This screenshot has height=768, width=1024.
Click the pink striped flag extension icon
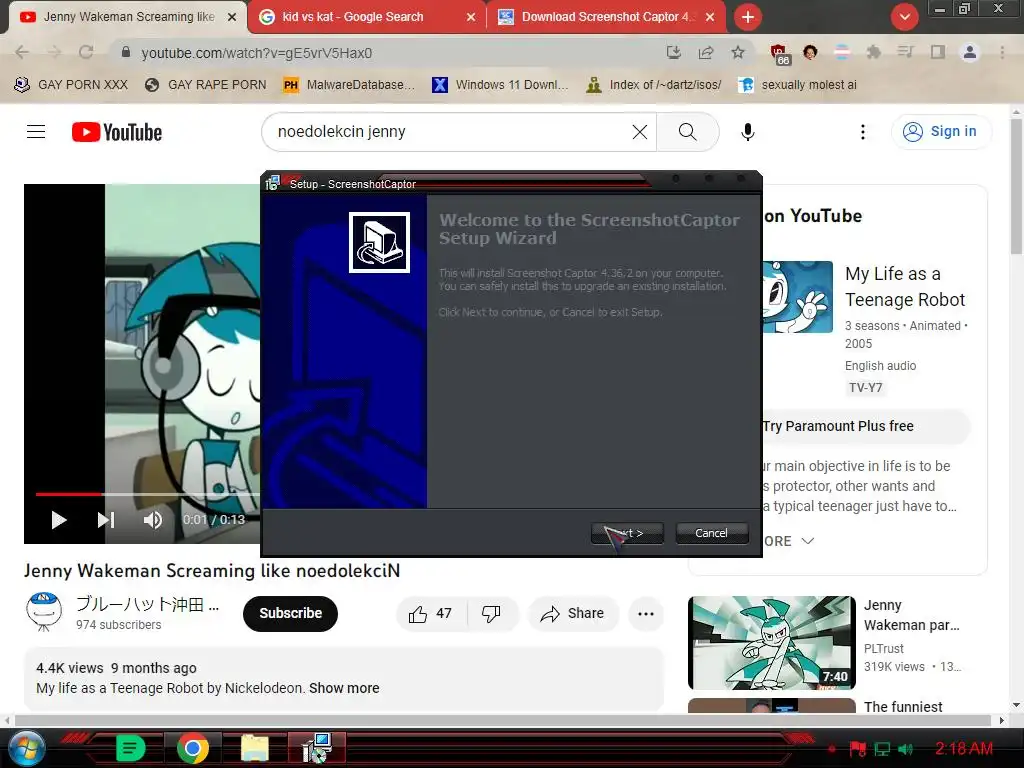pos(842,52)
